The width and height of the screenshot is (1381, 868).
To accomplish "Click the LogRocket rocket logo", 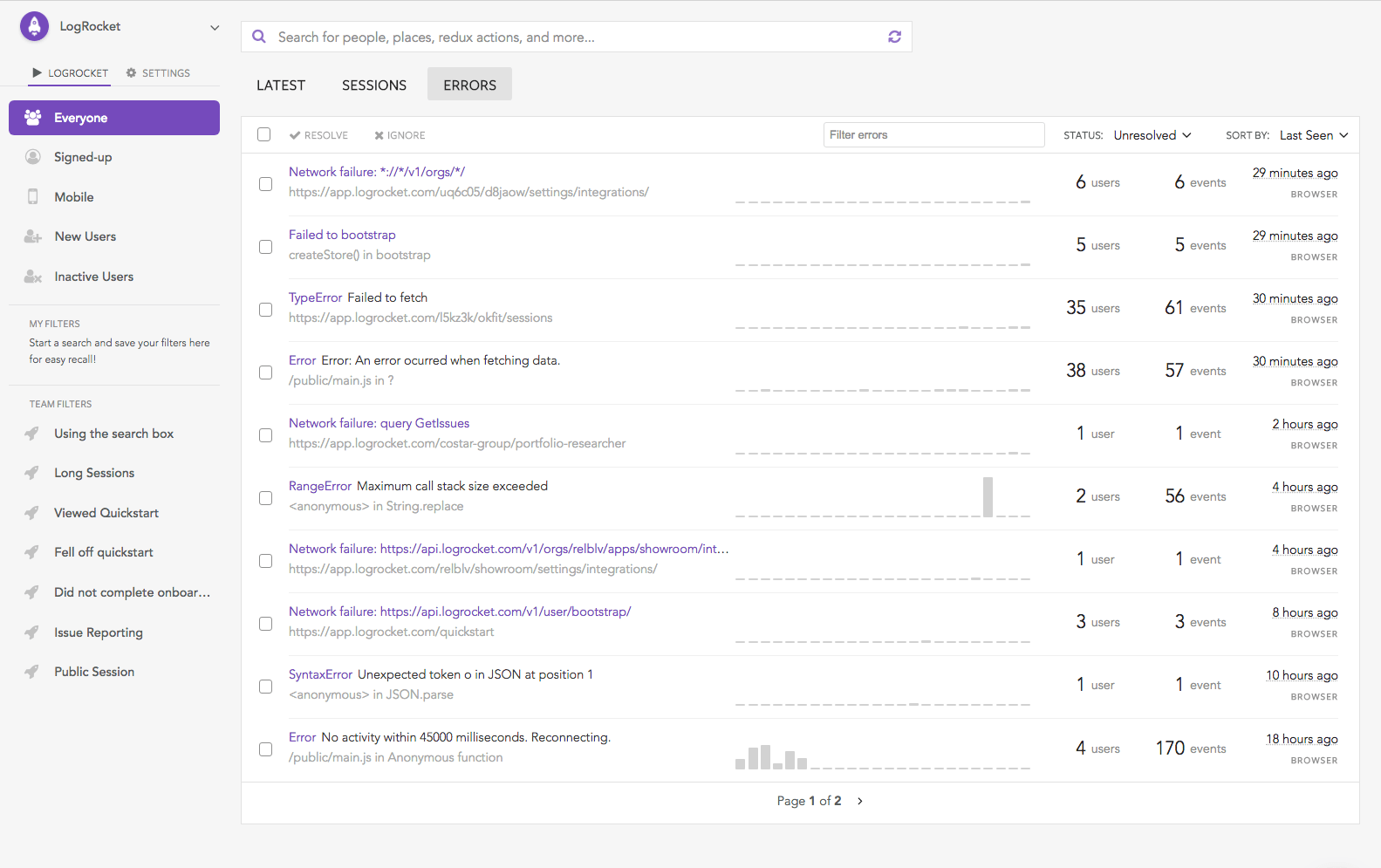I will [34, 26].
